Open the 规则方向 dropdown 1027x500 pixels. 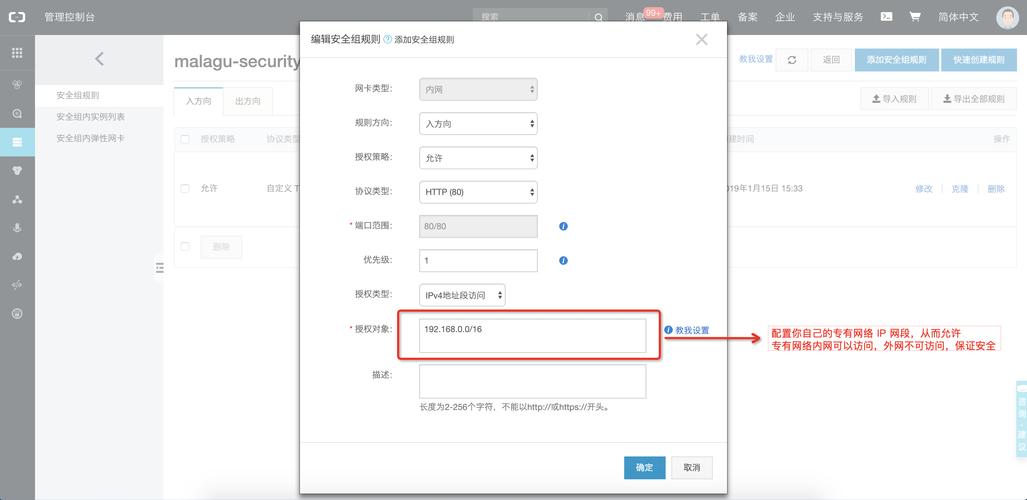point(478,124)
